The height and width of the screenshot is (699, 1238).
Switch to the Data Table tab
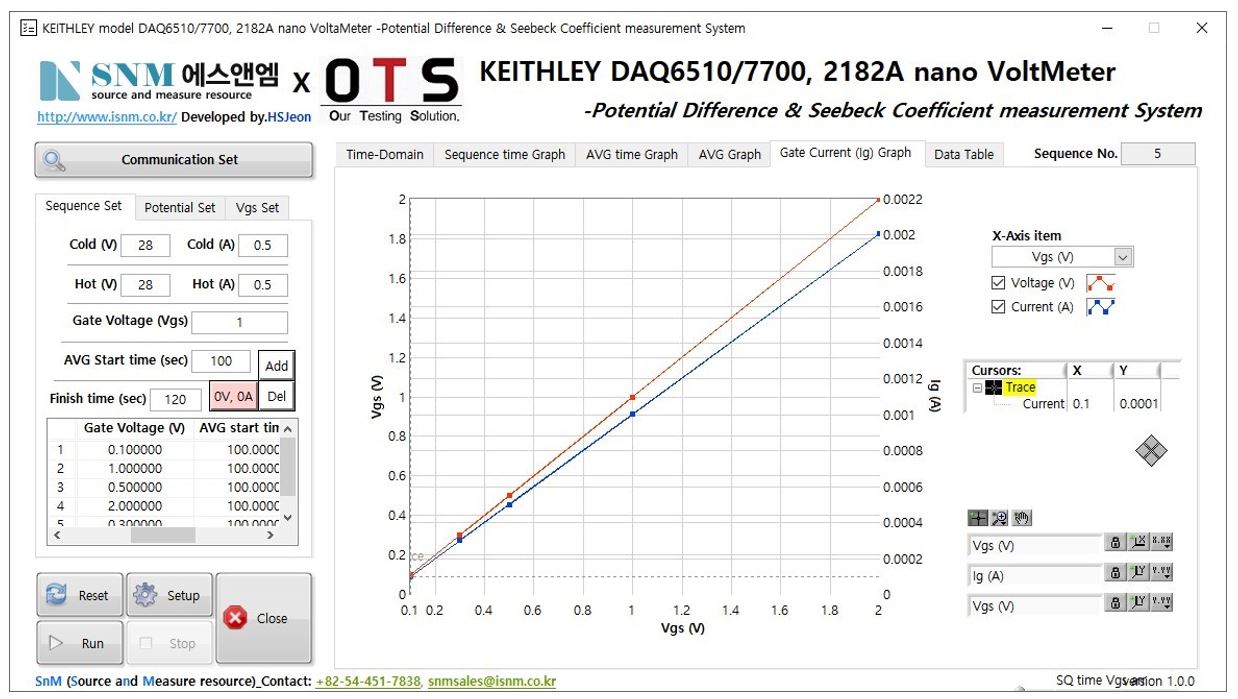pyautogui.click(x=963, y=154)
